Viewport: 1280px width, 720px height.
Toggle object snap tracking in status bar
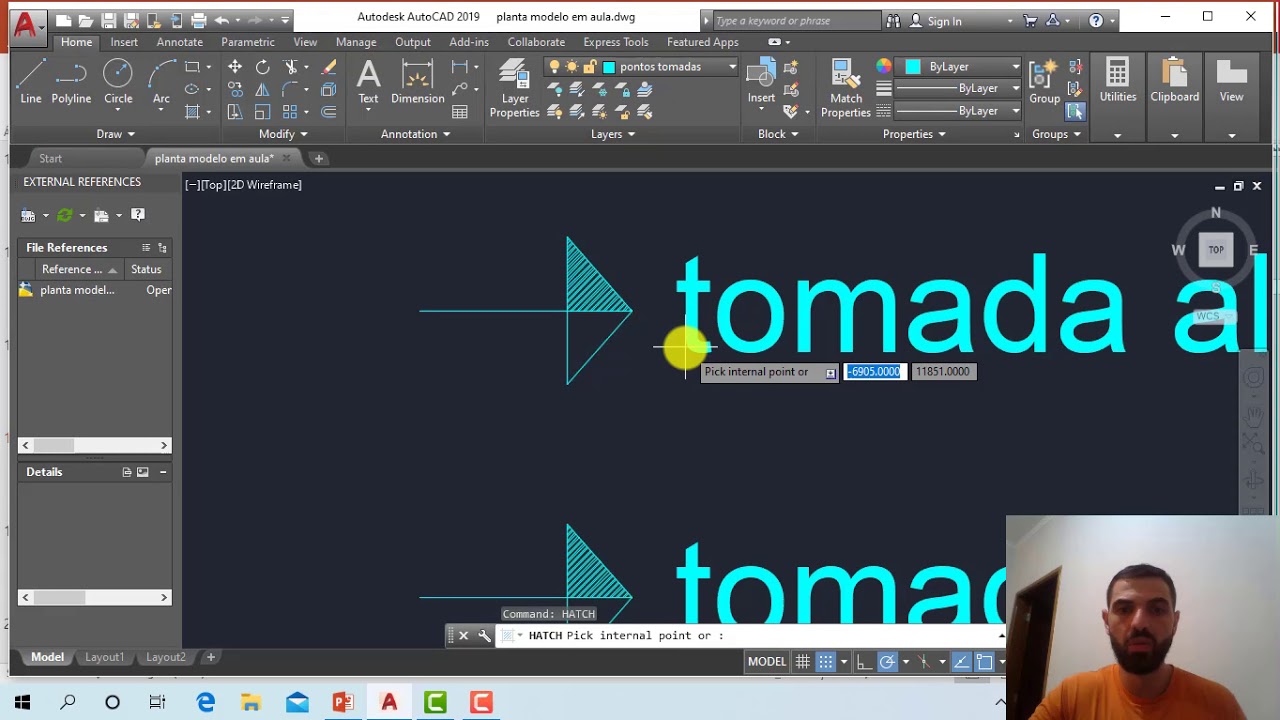961,661
